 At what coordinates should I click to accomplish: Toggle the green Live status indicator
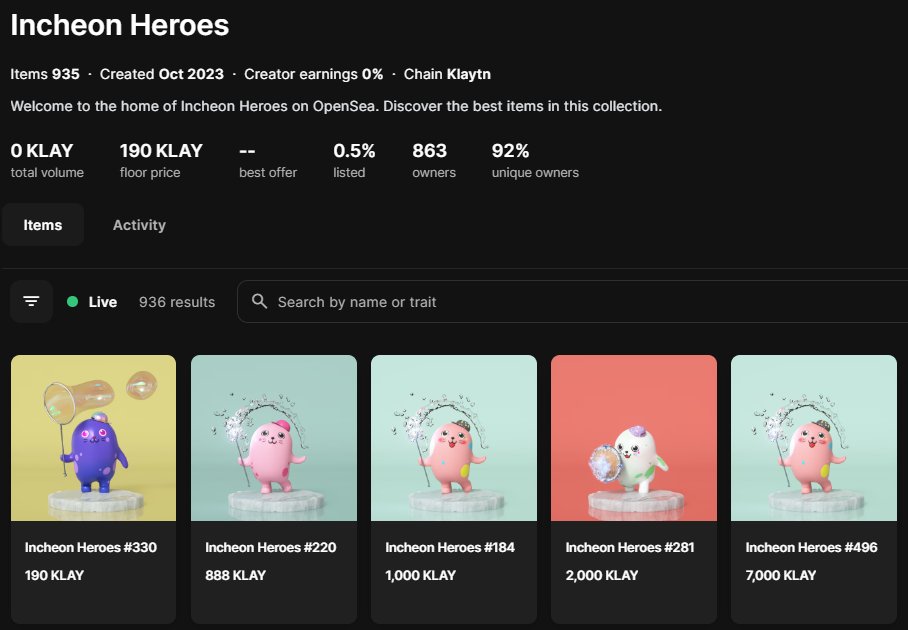point(72,302)
